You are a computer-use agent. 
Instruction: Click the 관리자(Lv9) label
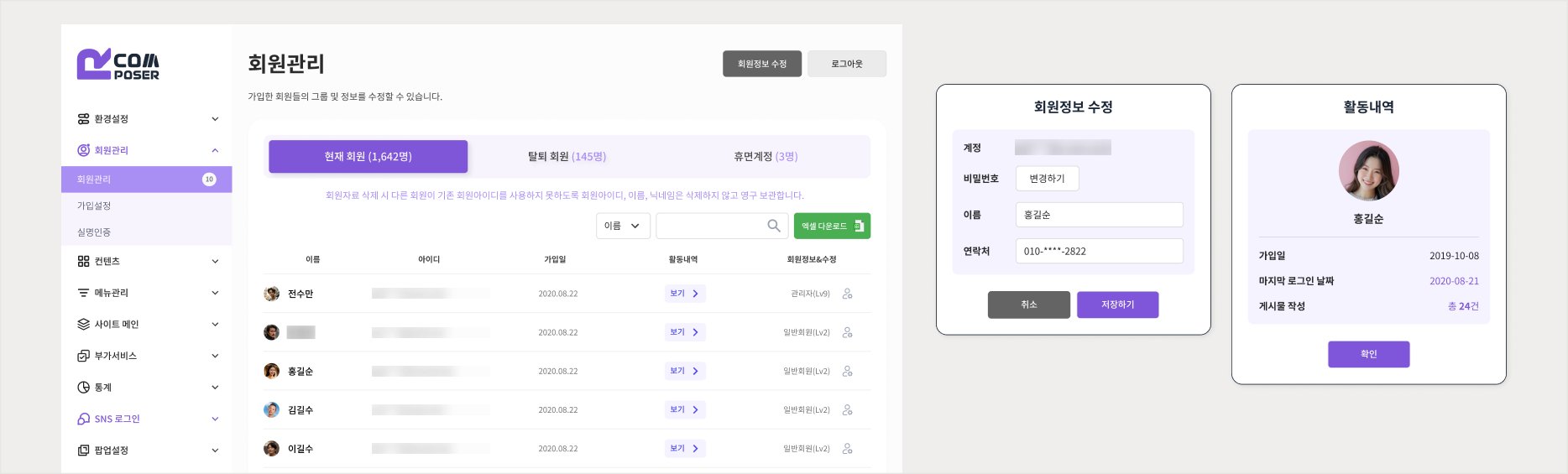[x=810, y=294]
